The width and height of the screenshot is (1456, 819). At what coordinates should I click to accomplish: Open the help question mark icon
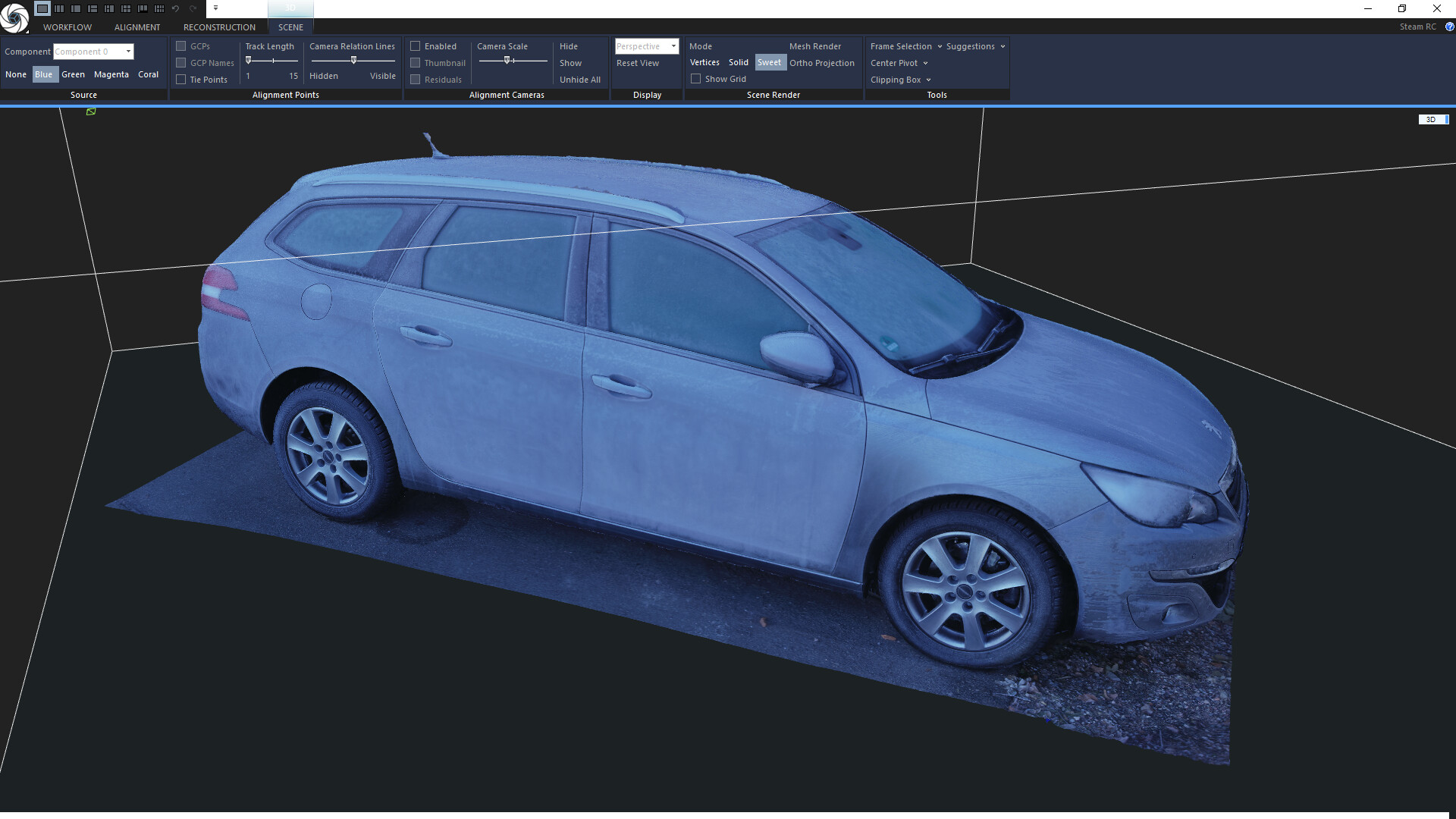coord(1449,27)
